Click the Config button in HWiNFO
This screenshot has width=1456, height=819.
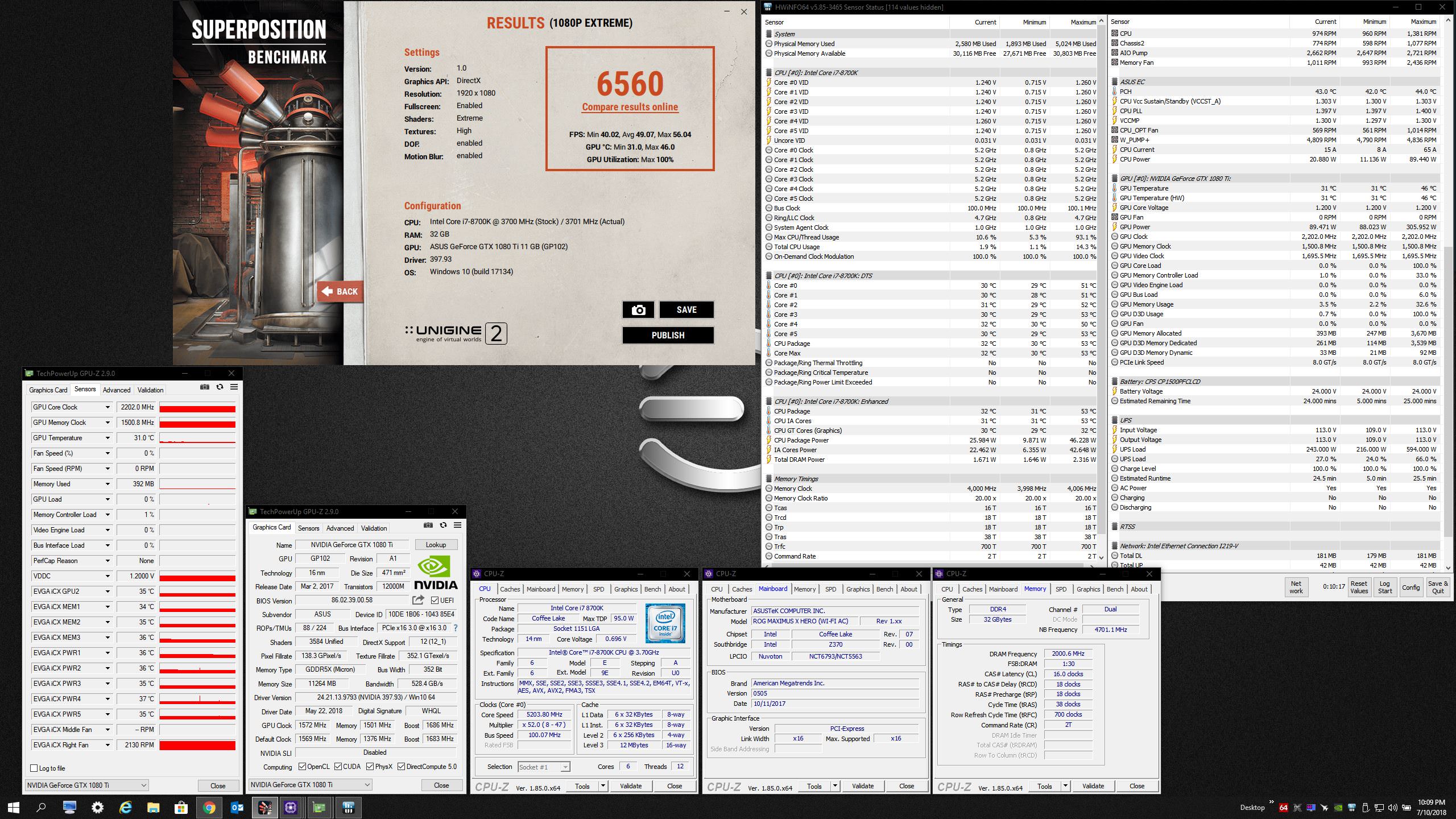[x=1410, y=587]
